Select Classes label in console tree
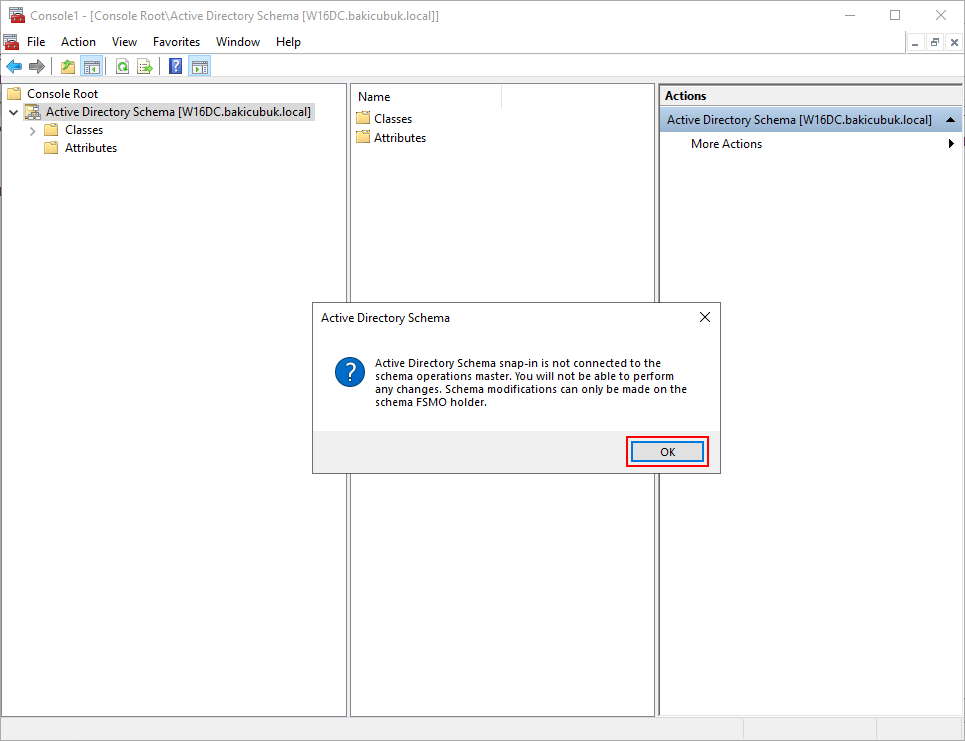The height and width of the screenshot is (741, 965). point(84,130)
